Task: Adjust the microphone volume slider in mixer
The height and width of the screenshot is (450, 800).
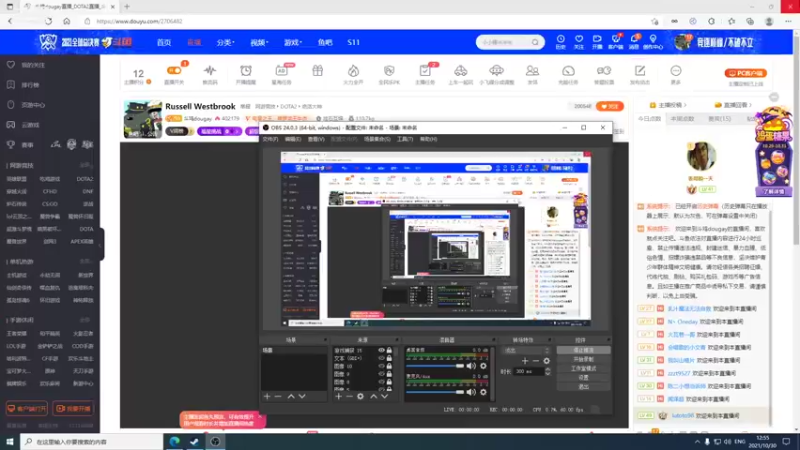Action: point(435,392)
